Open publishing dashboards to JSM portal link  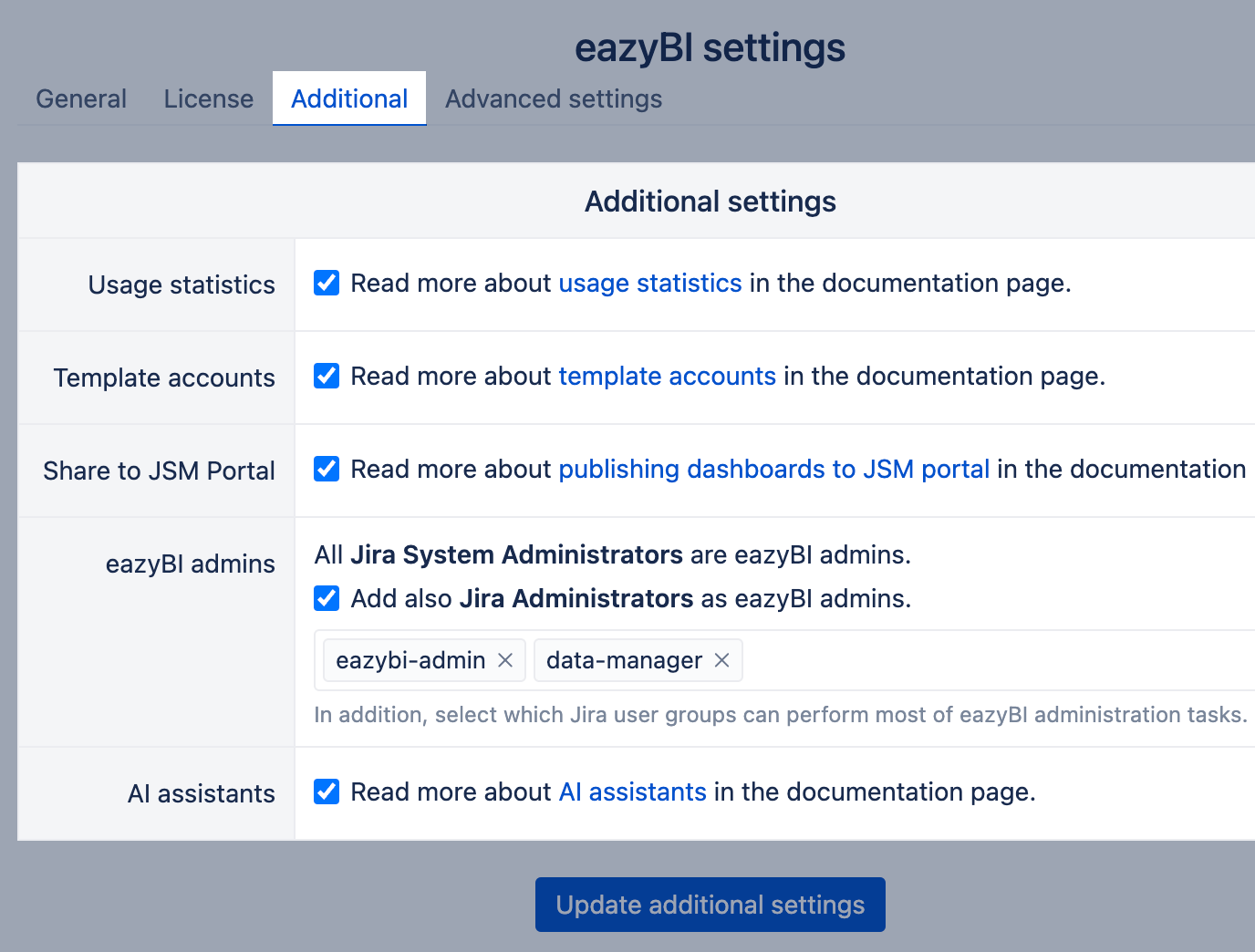[773, 469]
